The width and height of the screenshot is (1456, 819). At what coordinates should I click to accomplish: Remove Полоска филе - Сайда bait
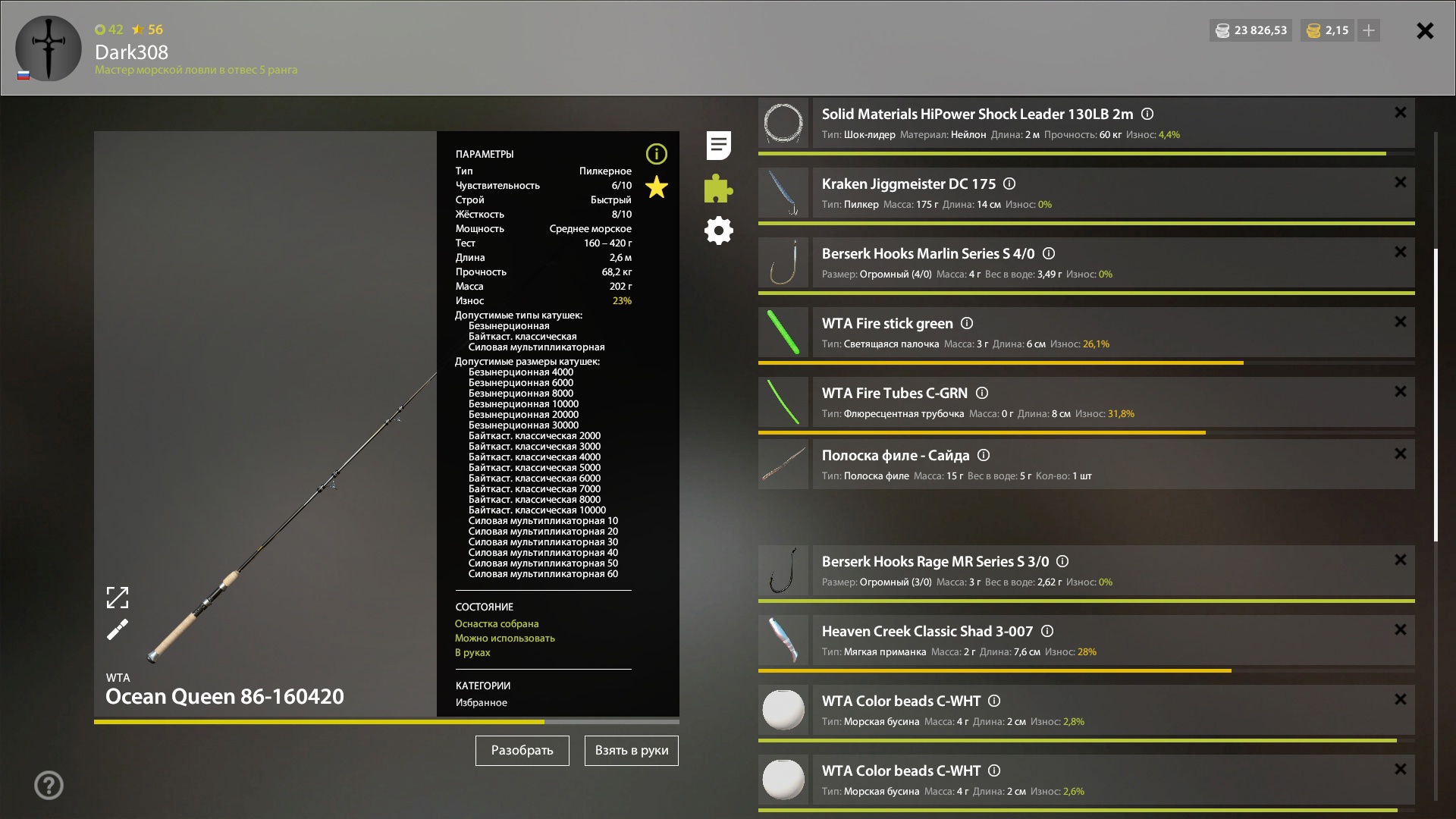tap(1401, 453)
